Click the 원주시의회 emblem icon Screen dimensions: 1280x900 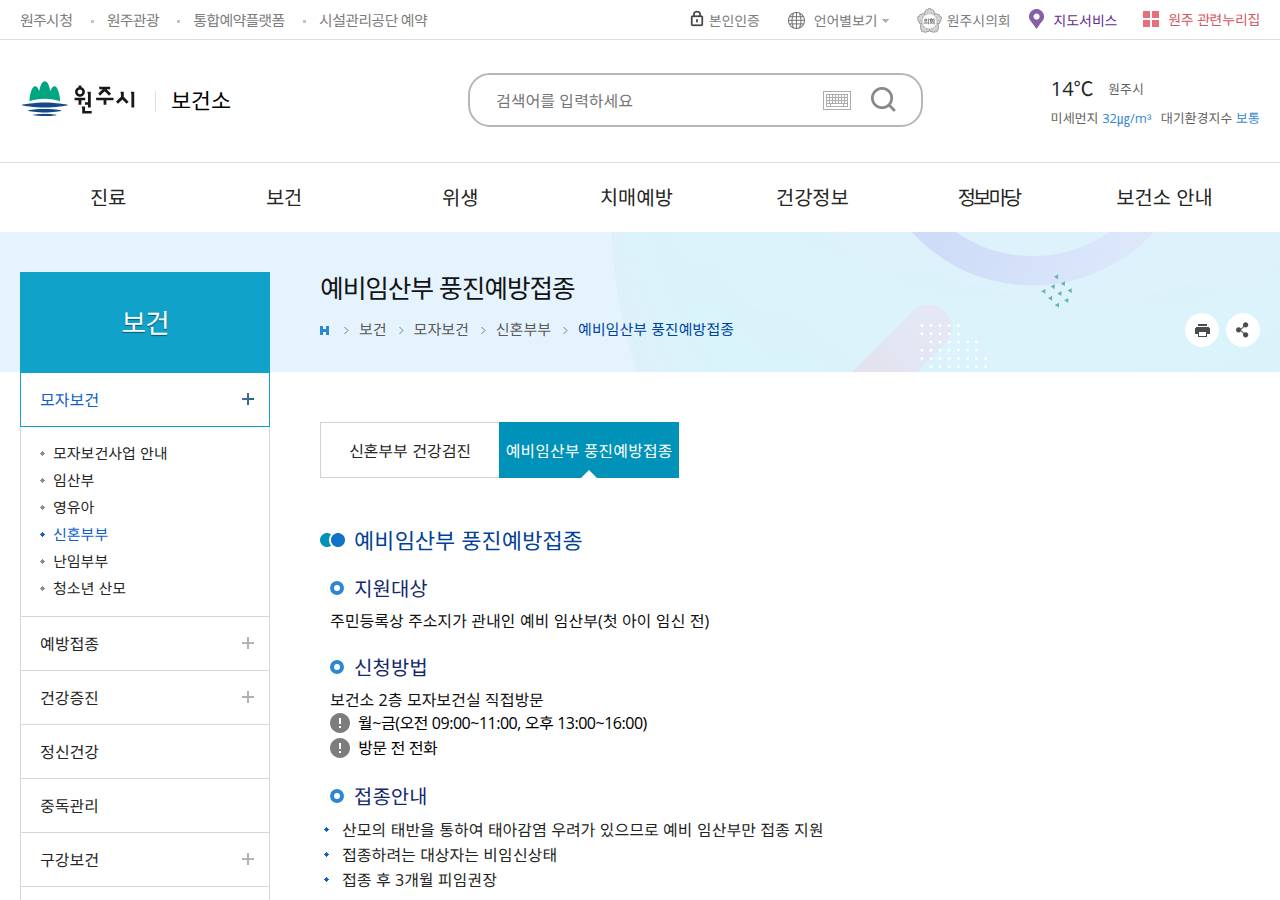coord(929,20)
